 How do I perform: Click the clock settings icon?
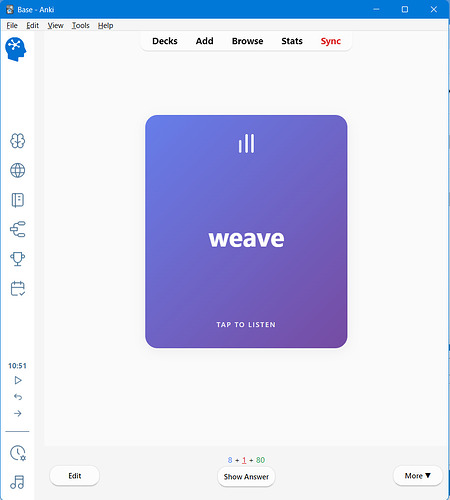click(x=18, y=453)
